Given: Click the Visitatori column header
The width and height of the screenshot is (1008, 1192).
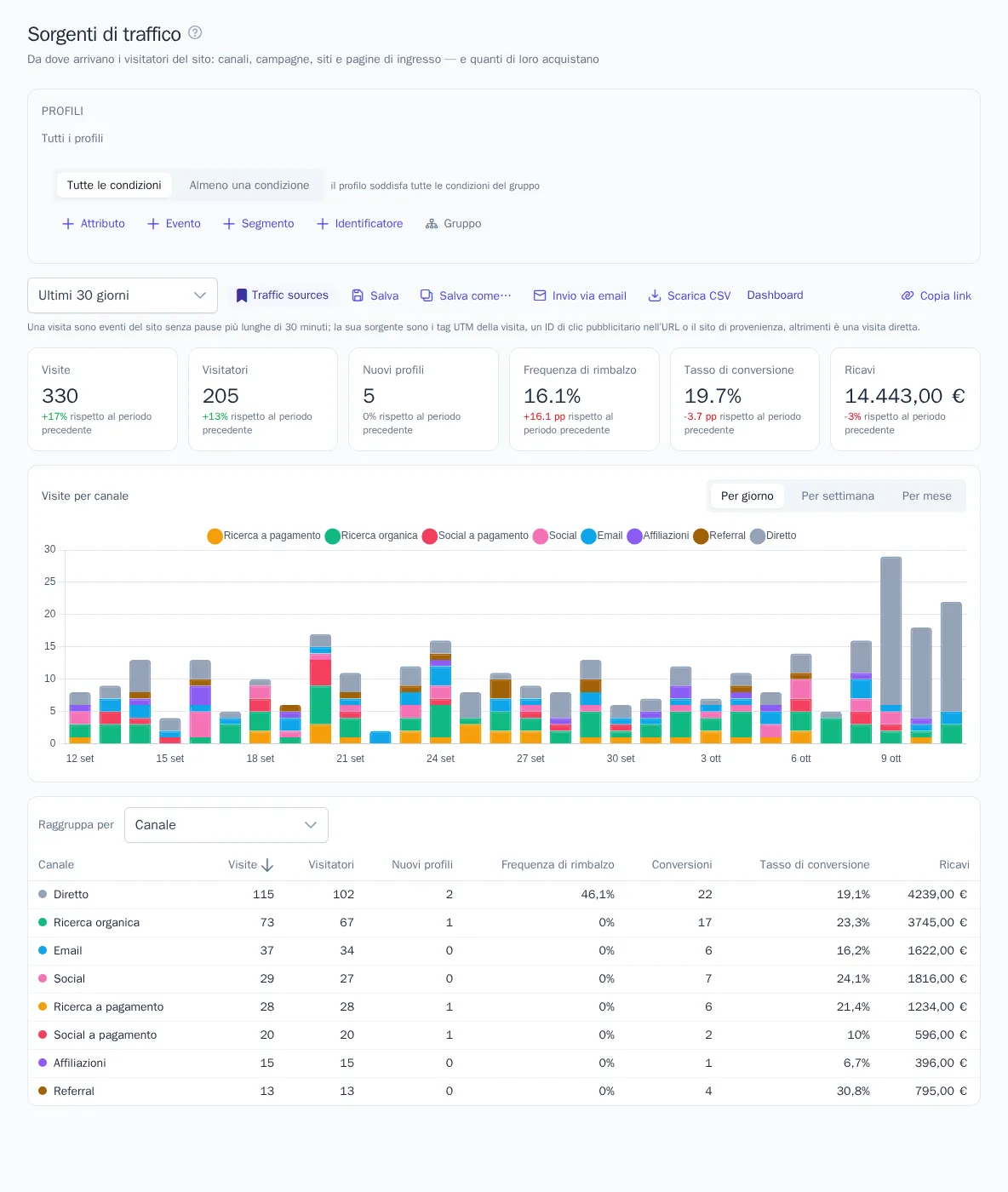Looking at the screenshot, I should pos(331,864).
